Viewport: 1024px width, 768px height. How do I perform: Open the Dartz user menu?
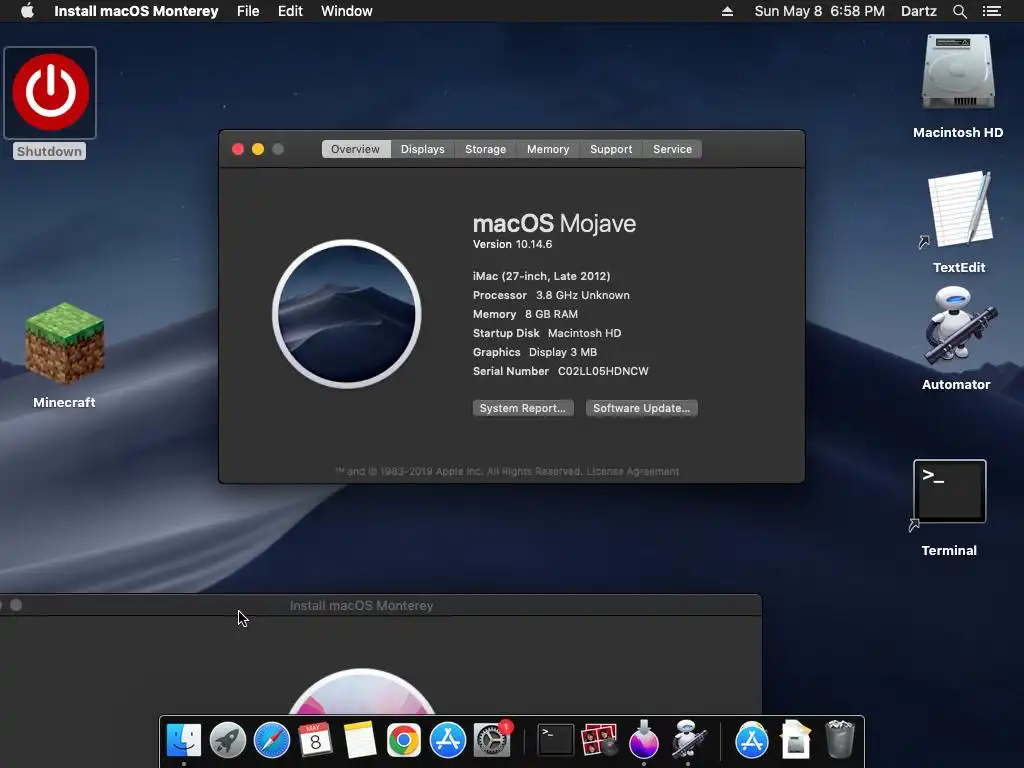[918, 11]
